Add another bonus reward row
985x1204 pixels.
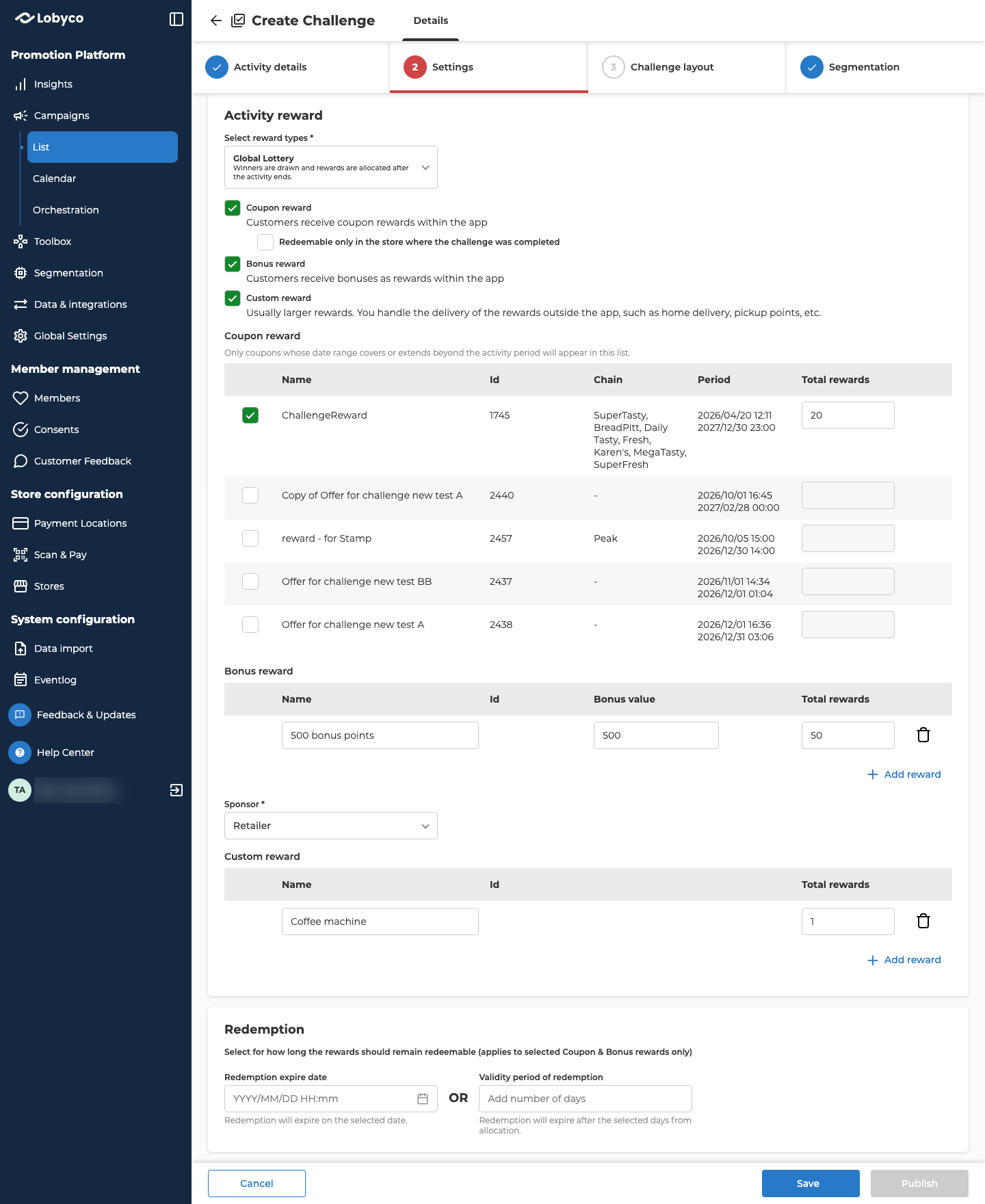click(x=904, y=774)
